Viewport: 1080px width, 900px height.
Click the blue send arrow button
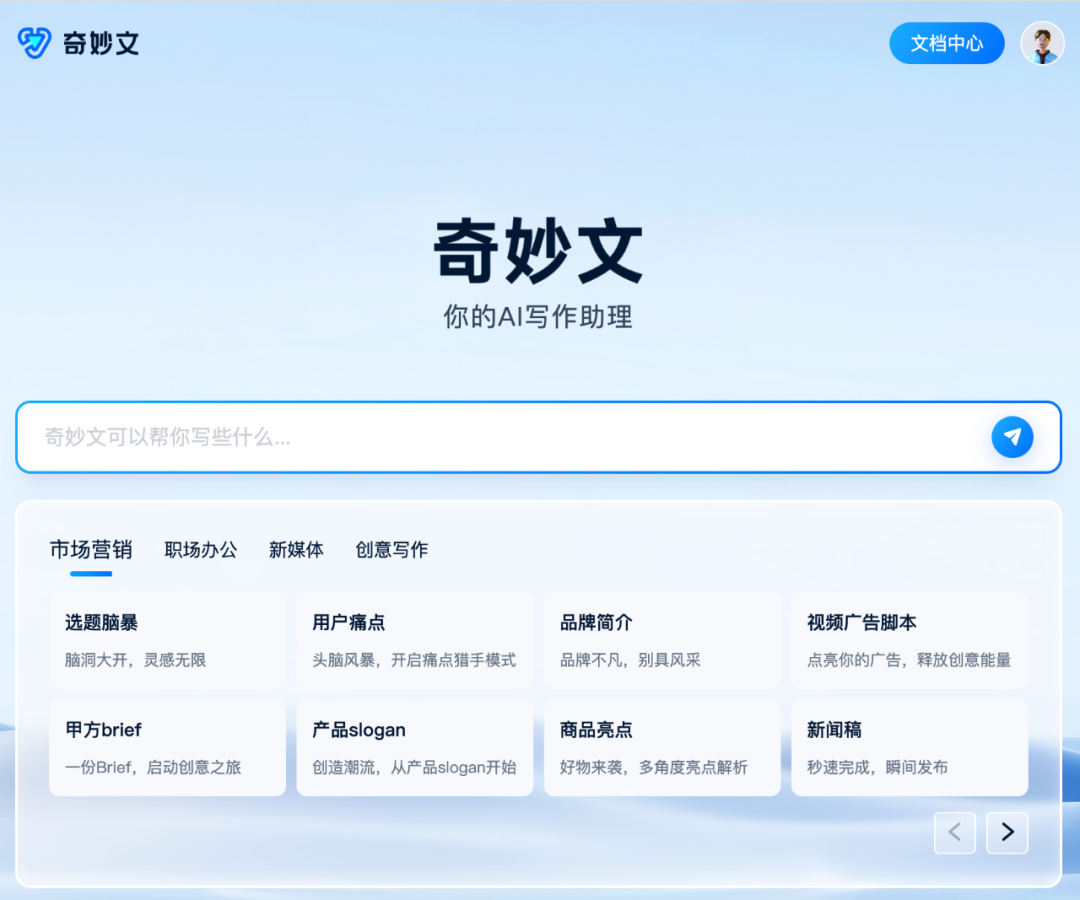1012,437
